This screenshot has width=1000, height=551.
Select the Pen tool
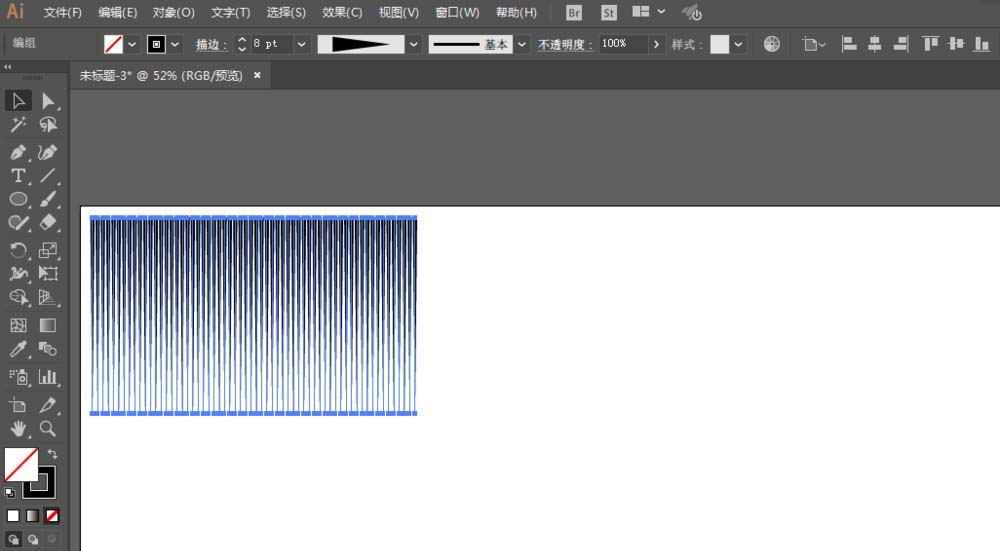click(x=18, y=152)
